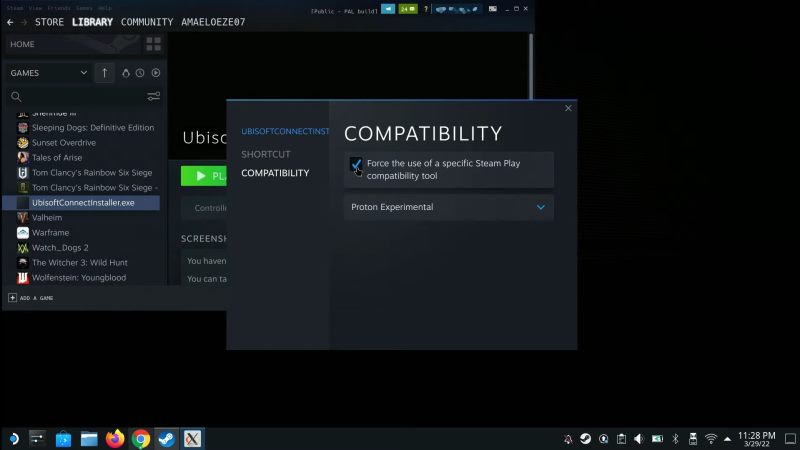Open the Proton Experimental dropdown
Image resolution: width=800 pixels, height=450 pixels.
point(448,207)
